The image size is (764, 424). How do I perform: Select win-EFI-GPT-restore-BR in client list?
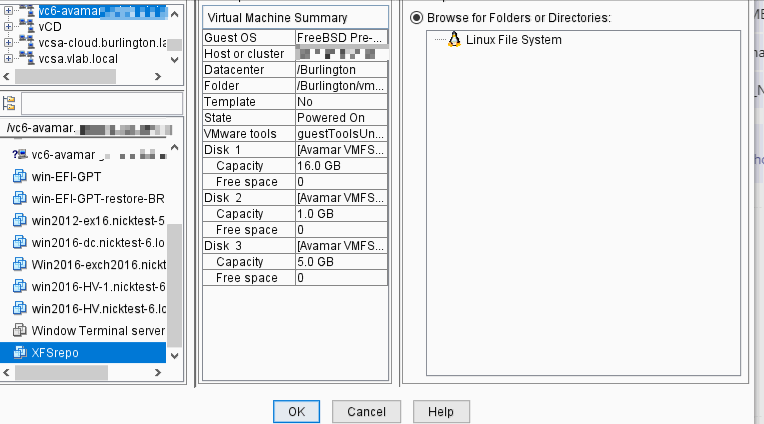(x=98, y=198)
